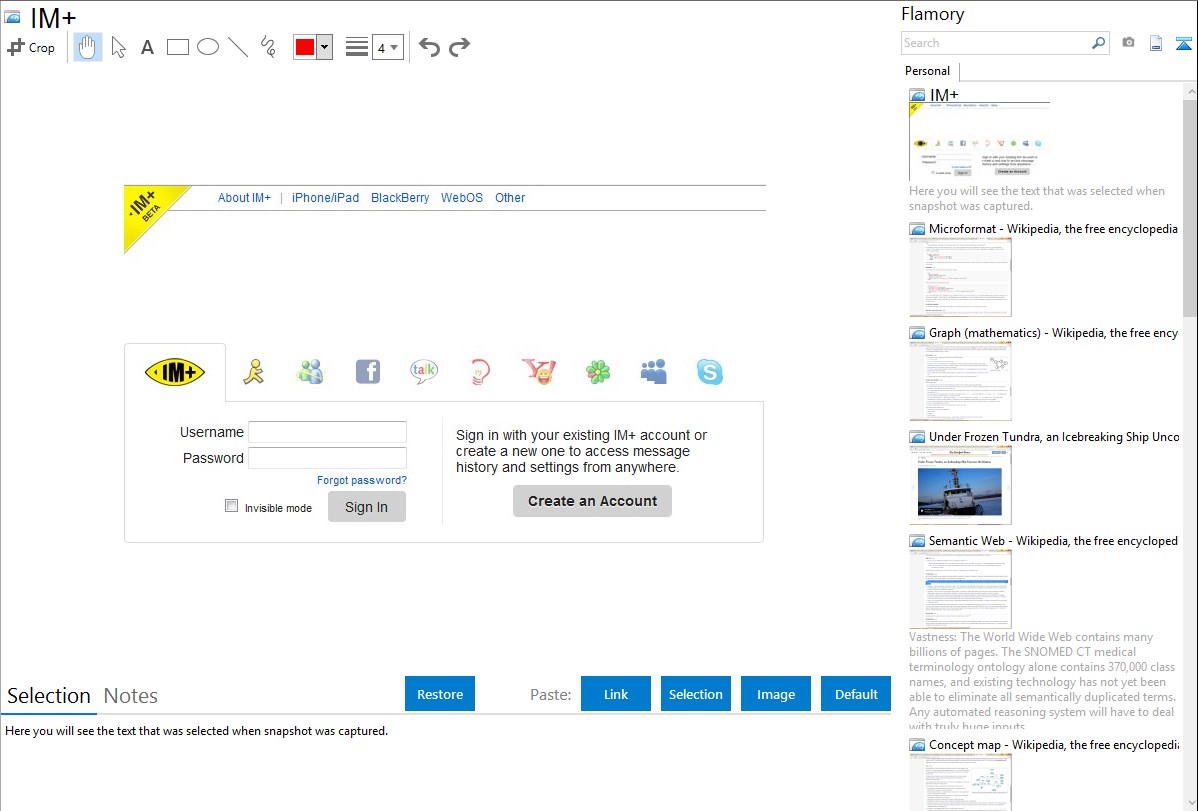Open the BlackBerry link
1198x811 pixels.
coord(400,198)
